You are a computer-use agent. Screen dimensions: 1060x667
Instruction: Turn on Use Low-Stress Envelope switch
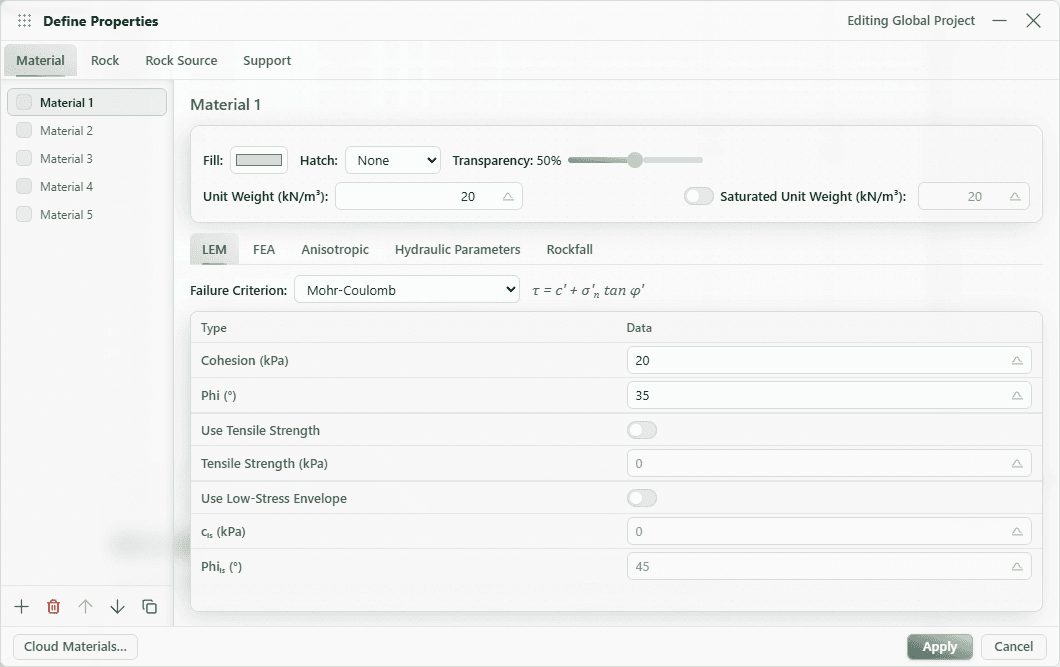click(x=642, y=498)
